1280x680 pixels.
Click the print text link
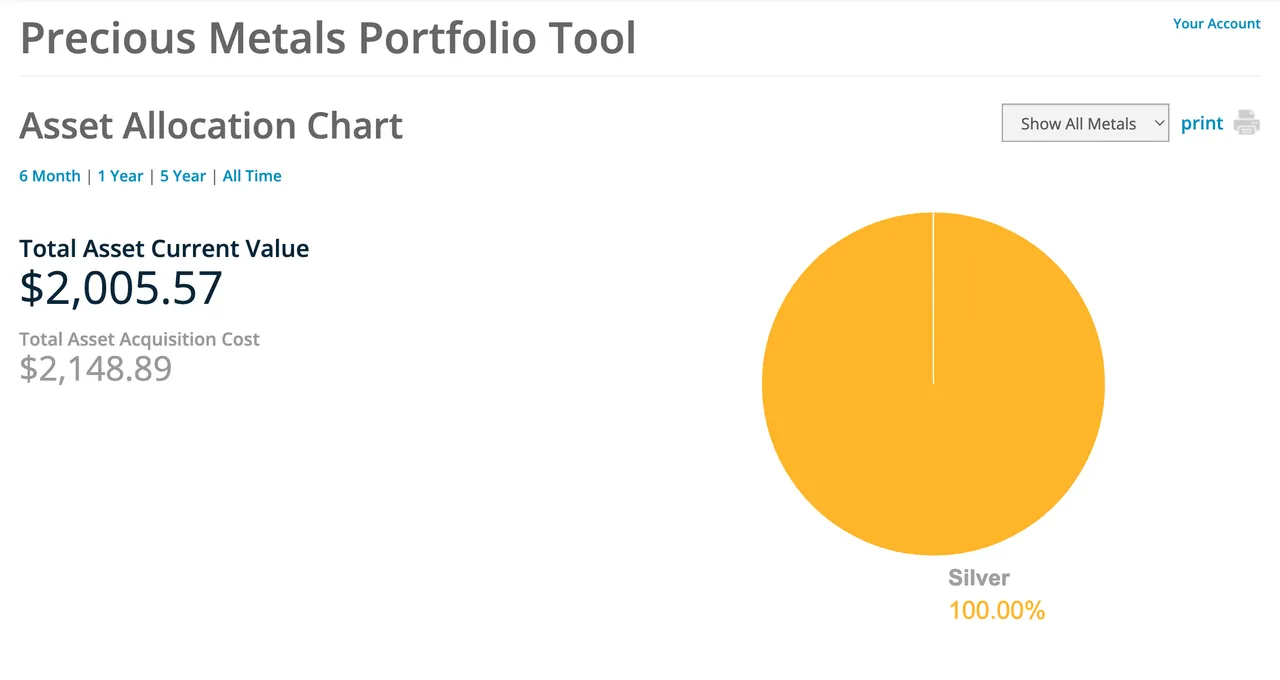coord(1201,123)
